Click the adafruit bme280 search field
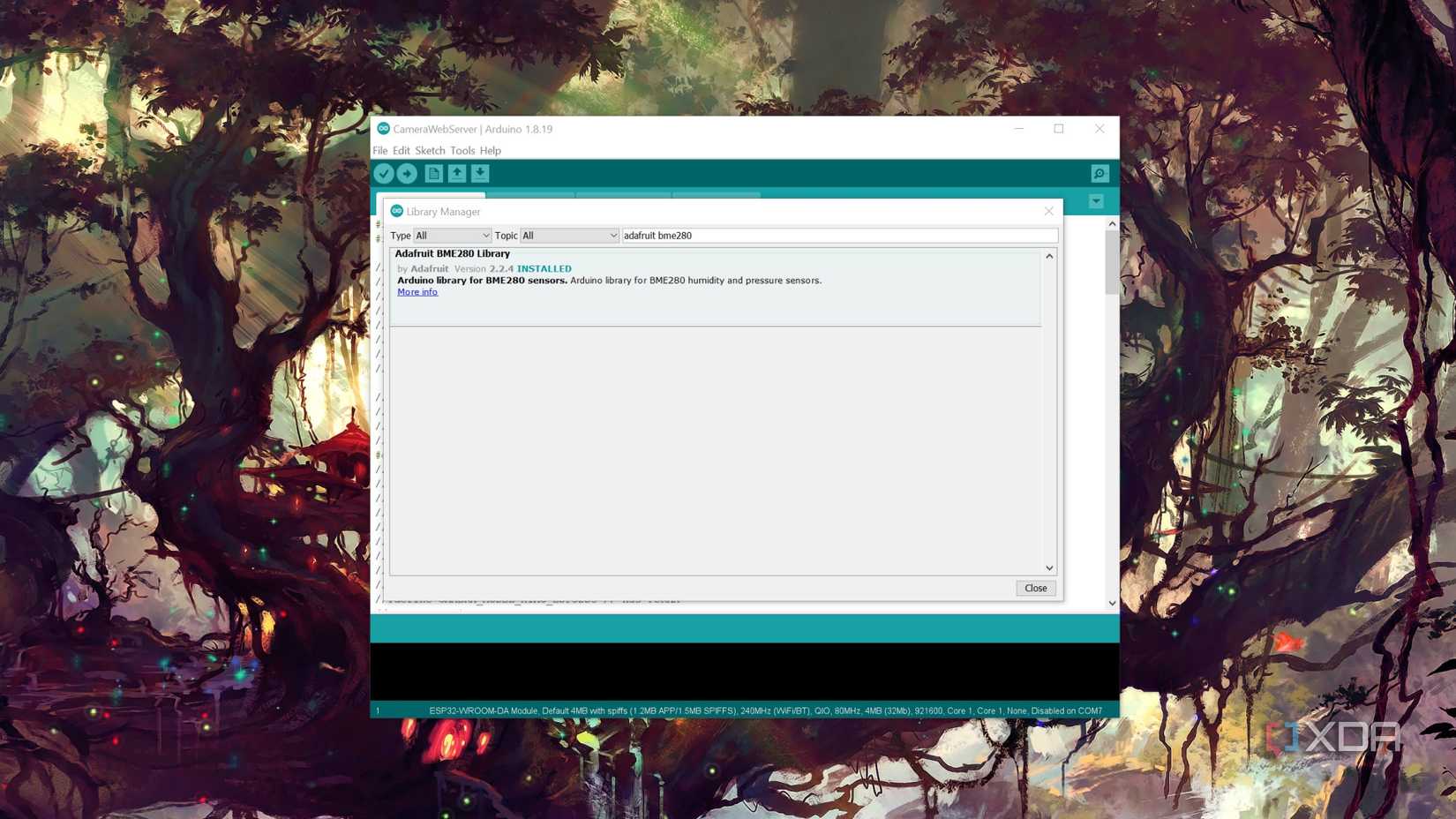The height and width of the screenshot is (819, 1456). pyautogui.click(x=838, y=236)
